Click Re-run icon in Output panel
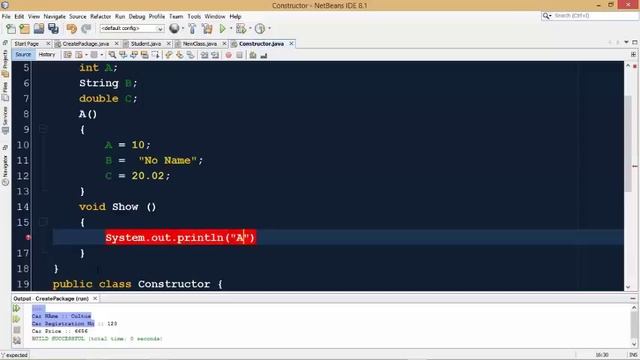This screenshot has width=640, height=360. coord(17,309)
